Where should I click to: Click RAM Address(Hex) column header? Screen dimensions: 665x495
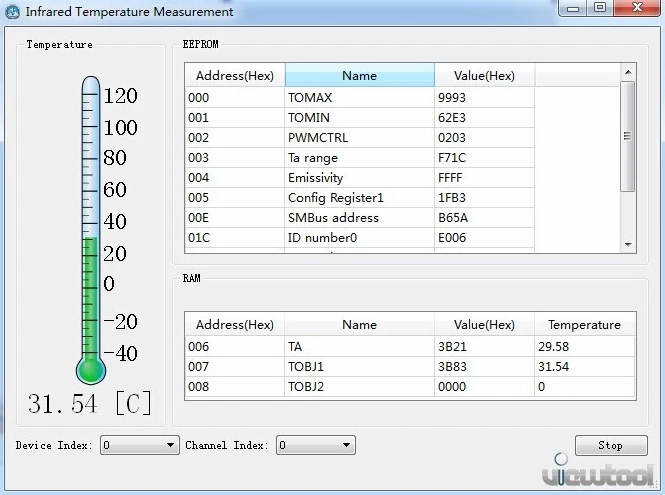[235, 324]
